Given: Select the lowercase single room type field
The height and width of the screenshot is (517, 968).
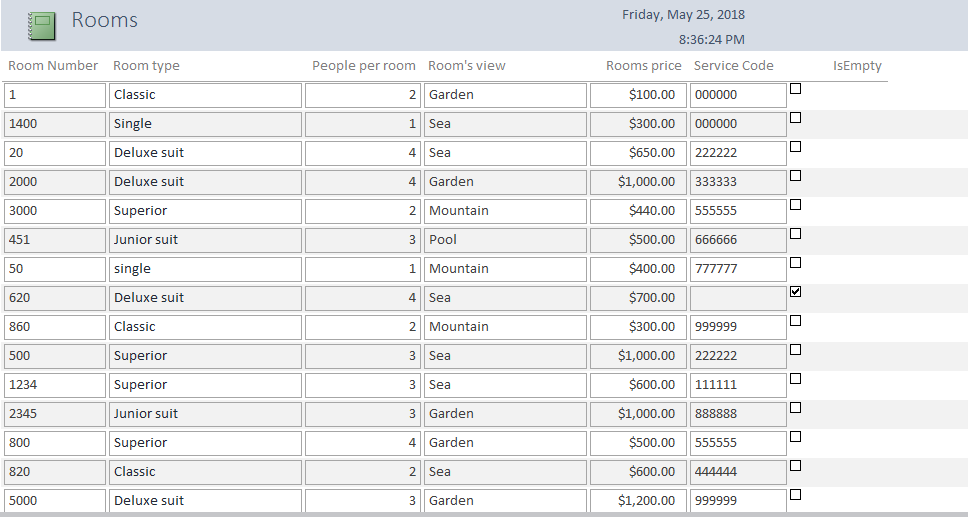Looking at the screenshot, I should (x=206, y=269).
